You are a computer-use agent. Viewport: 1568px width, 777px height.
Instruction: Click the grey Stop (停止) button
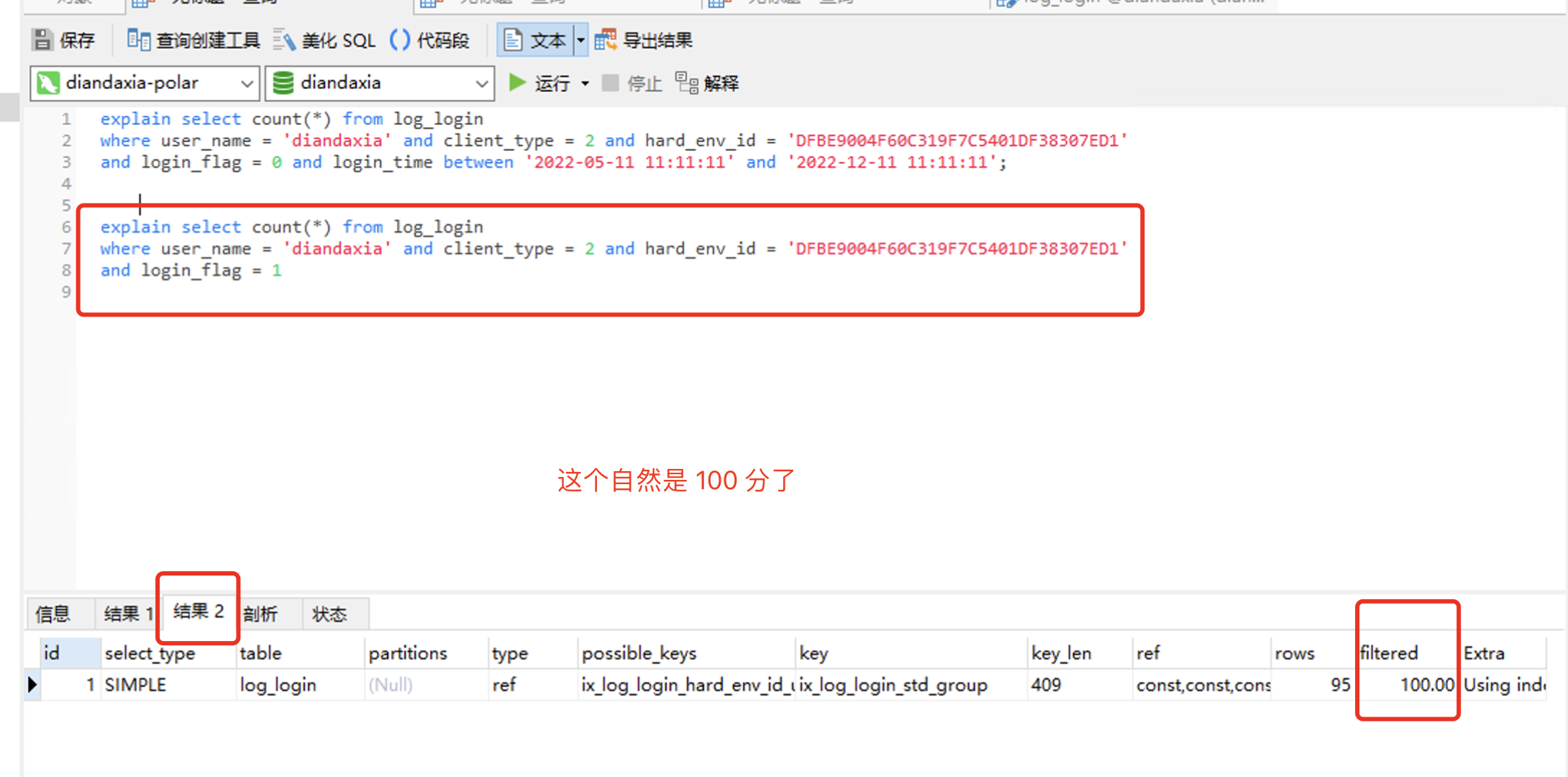pyautogui.click(x=611, y=83)
